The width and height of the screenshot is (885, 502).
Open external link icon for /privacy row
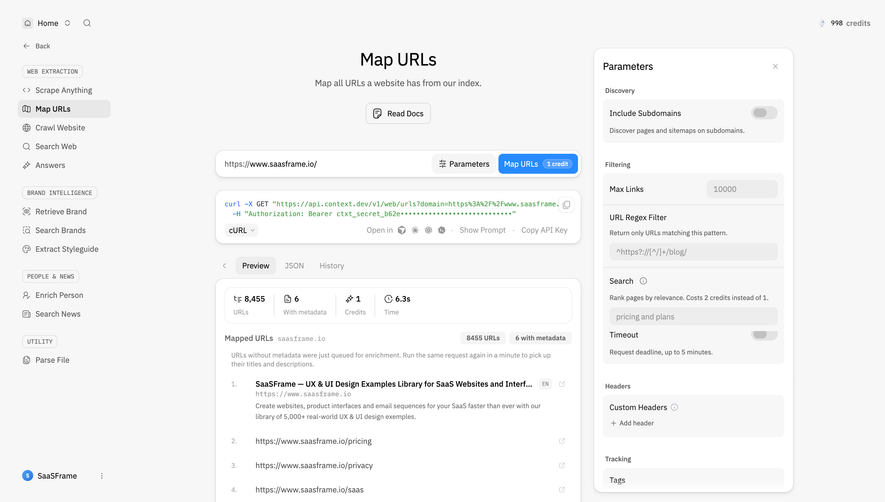click(x=562, y=465)
